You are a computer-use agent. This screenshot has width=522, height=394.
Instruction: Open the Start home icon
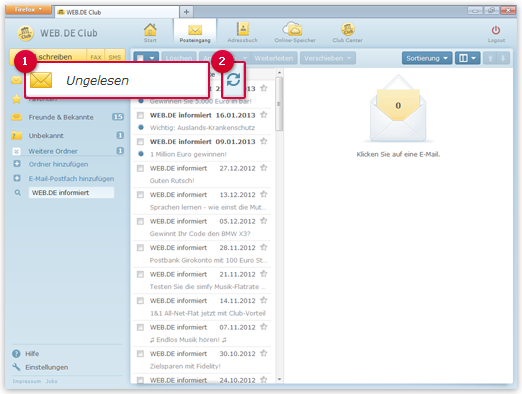(150, 33)
